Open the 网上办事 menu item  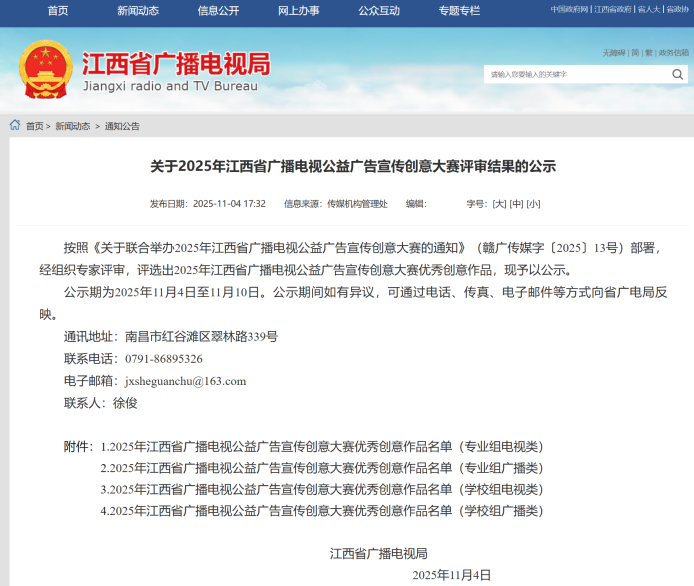point(298,11)
